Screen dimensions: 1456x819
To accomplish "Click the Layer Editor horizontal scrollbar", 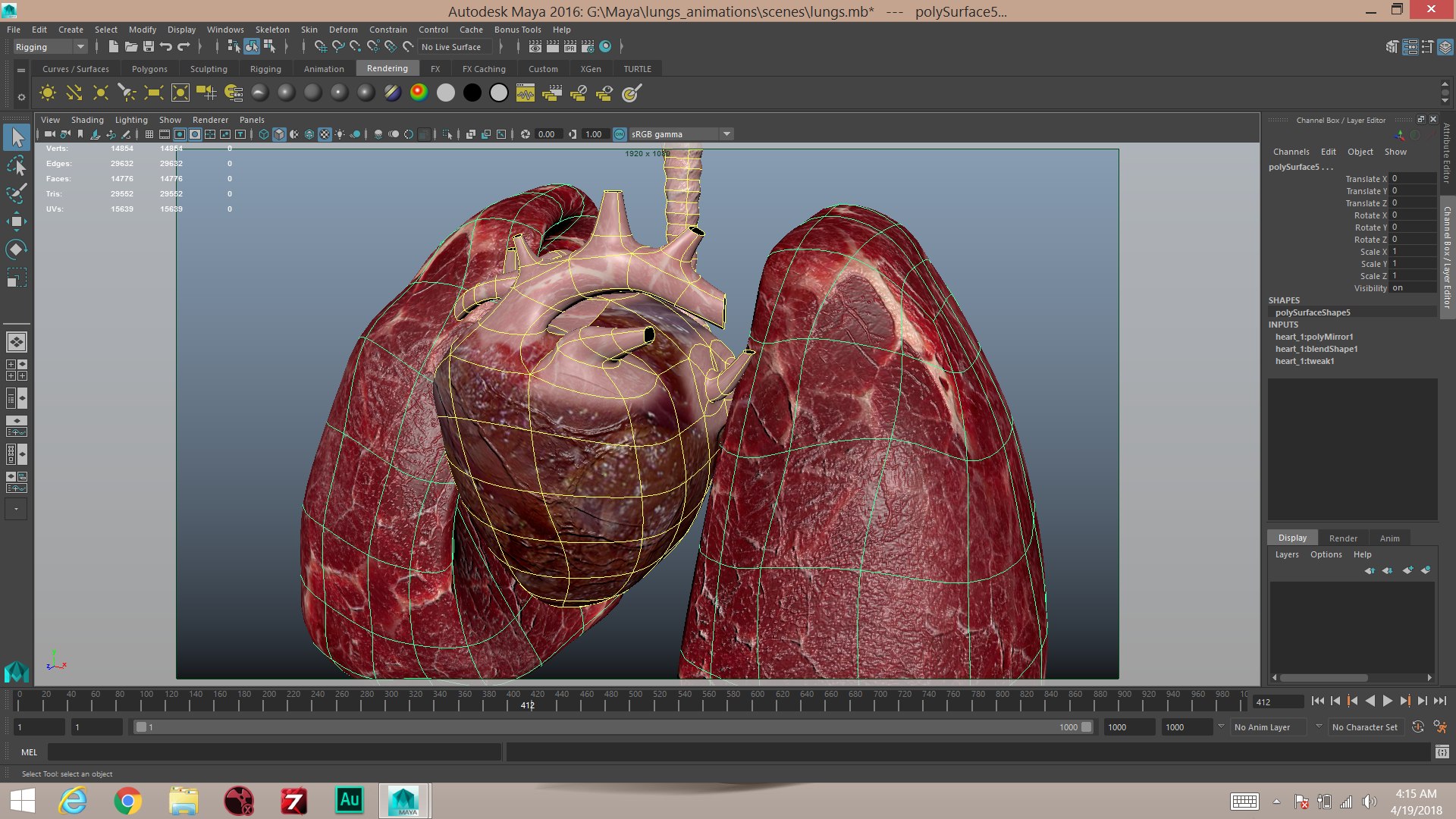I will [x=1324, y=678].
